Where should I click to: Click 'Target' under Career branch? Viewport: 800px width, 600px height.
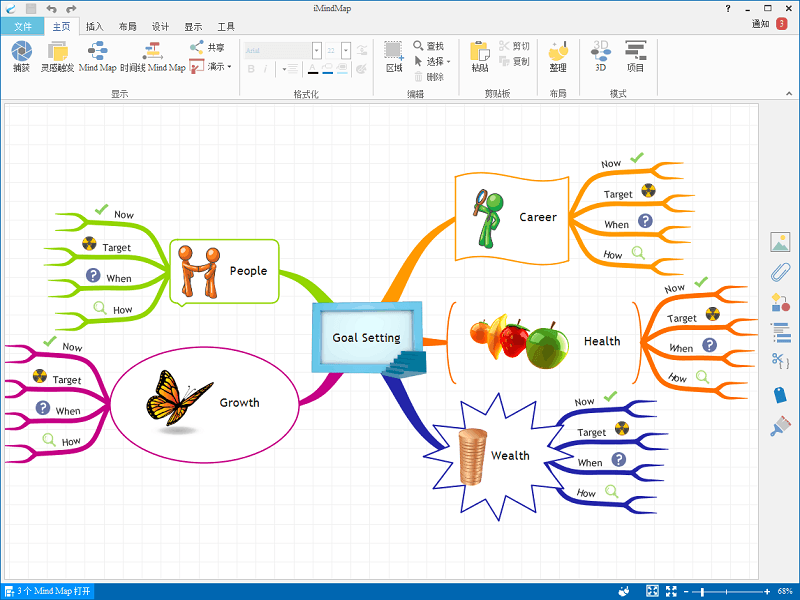[618, 194]
